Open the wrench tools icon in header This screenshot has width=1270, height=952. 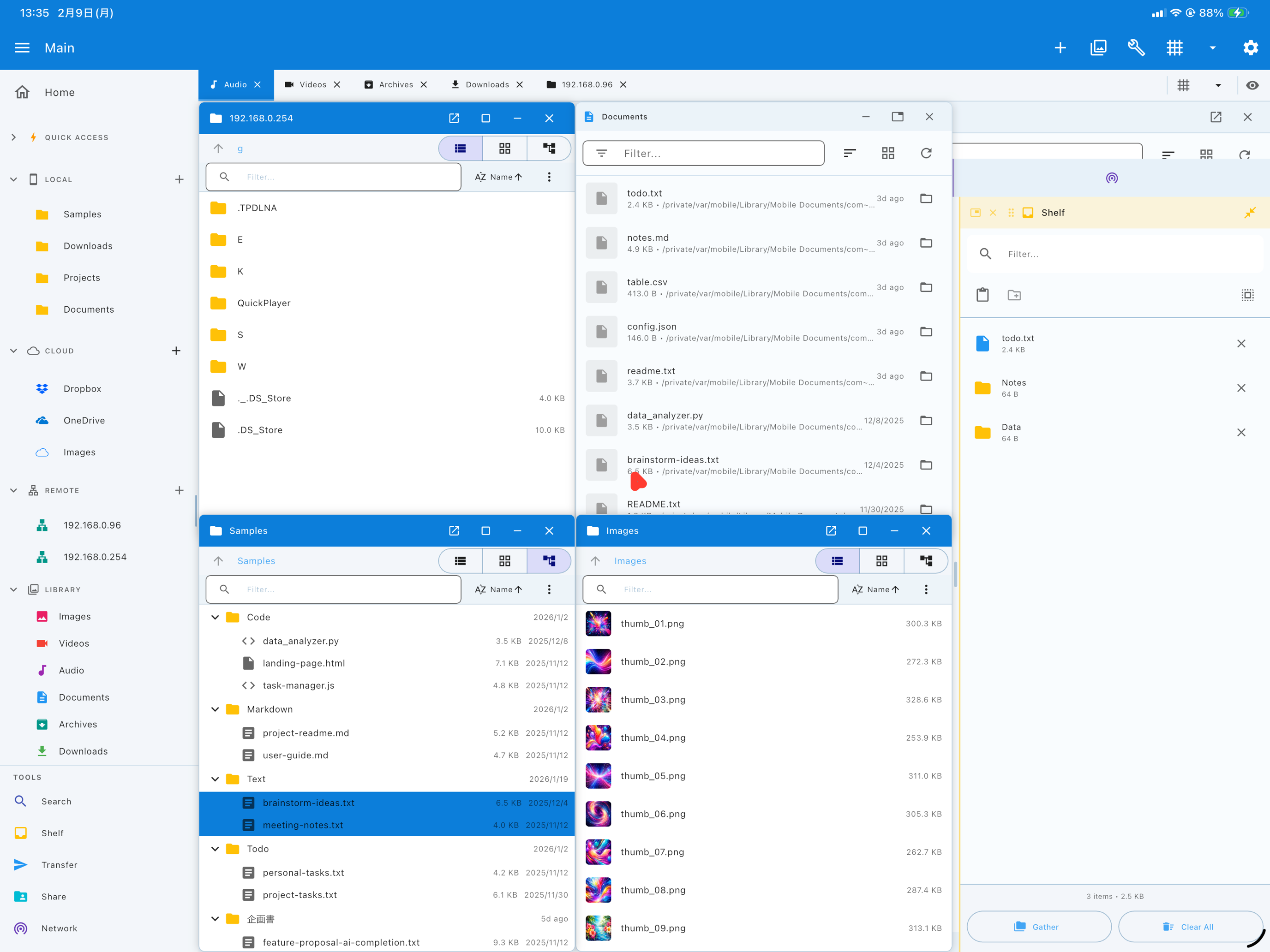pos(1136,48)
